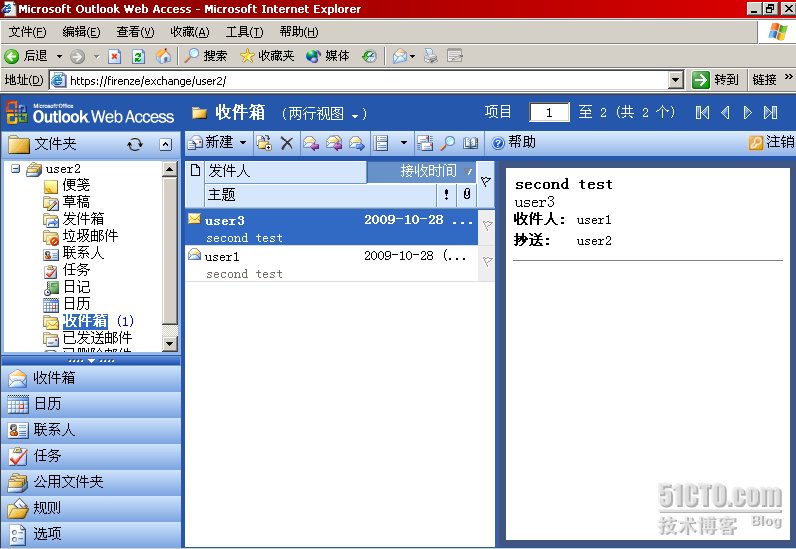Go to previous page arrow
This screenshot has width=796, height=549.
click(725, 112)
